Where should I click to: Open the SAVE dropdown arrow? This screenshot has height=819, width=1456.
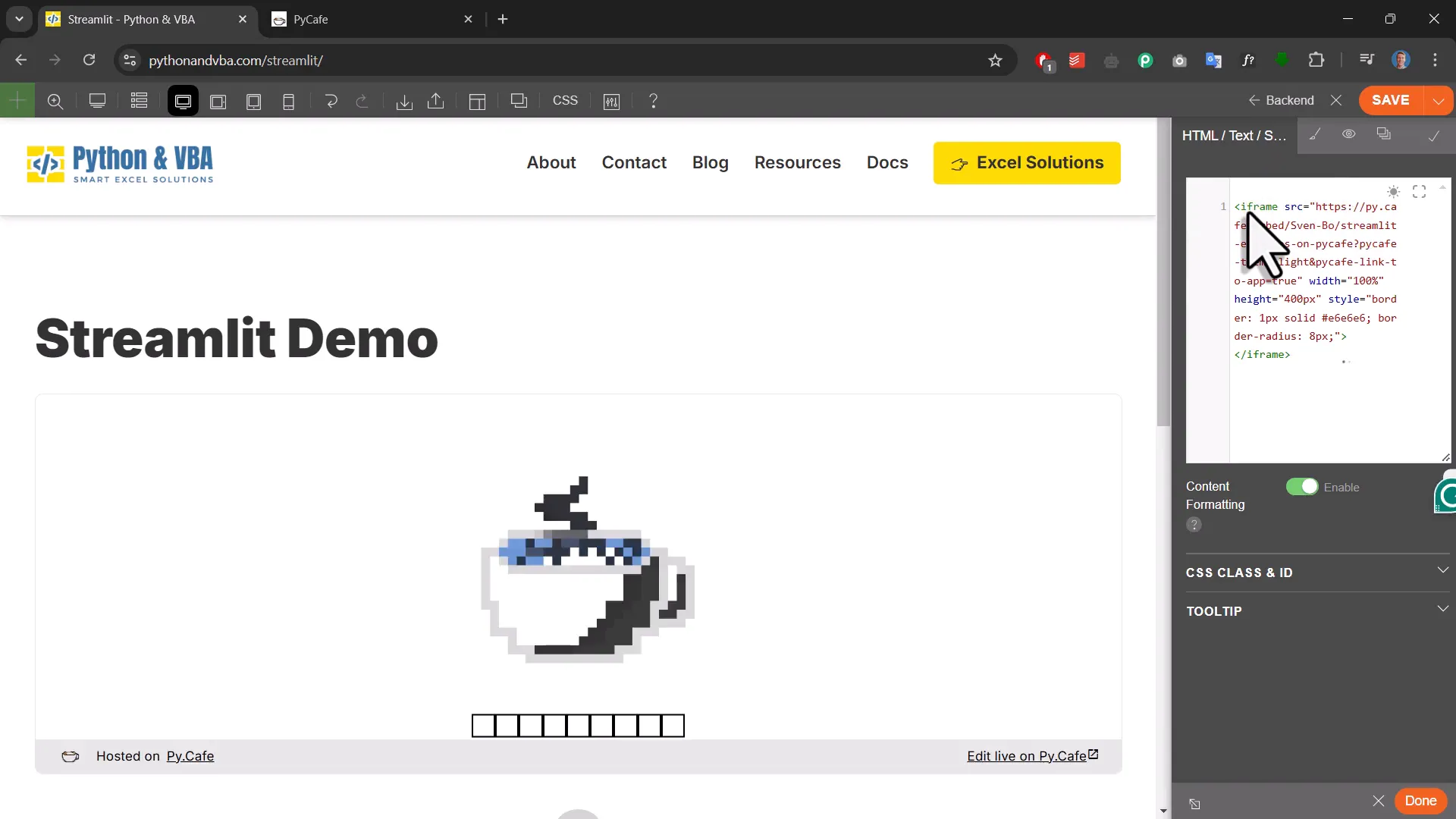tap(1439, 100)
